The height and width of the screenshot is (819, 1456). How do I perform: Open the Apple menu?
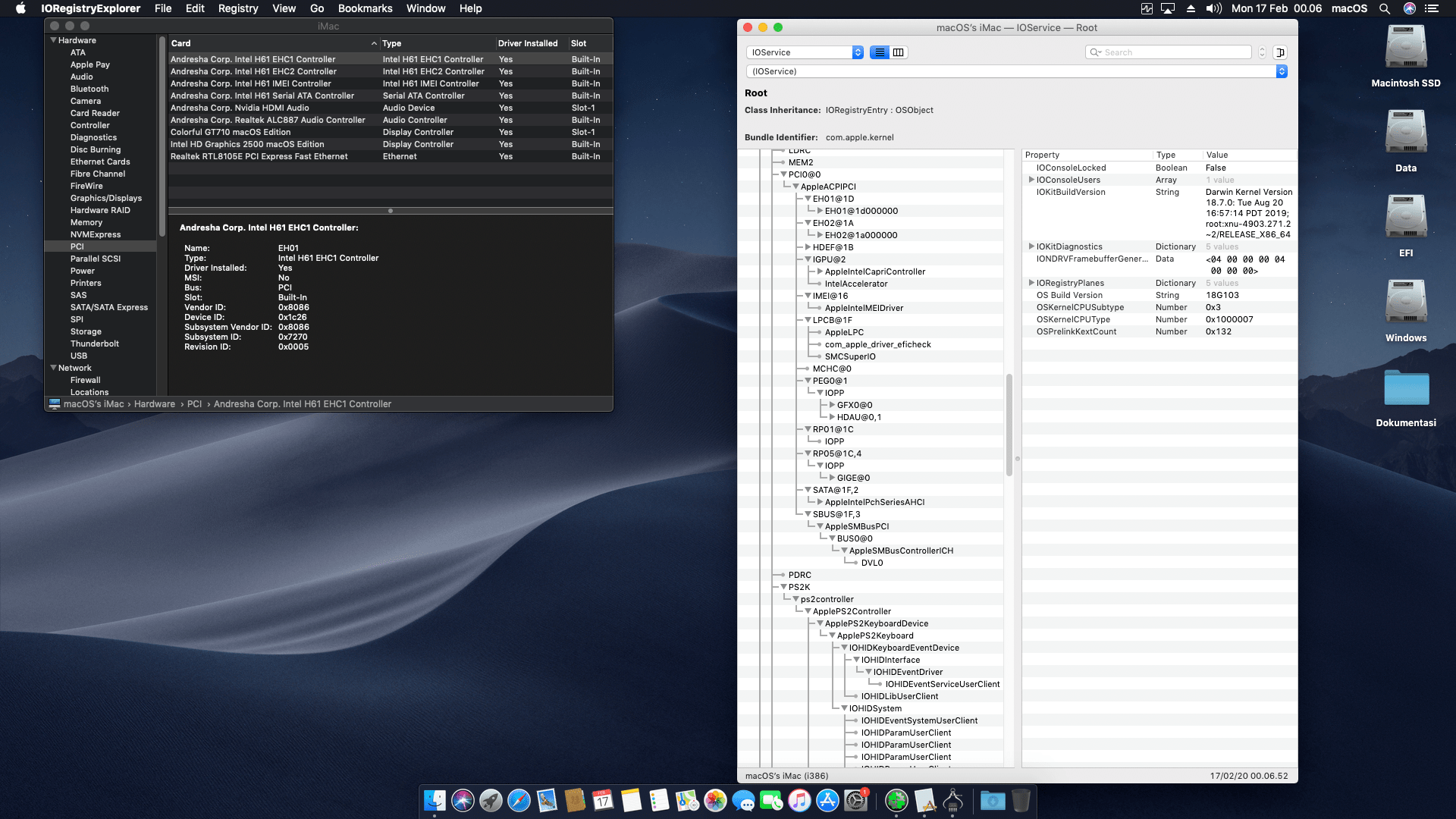coord(21,8)
